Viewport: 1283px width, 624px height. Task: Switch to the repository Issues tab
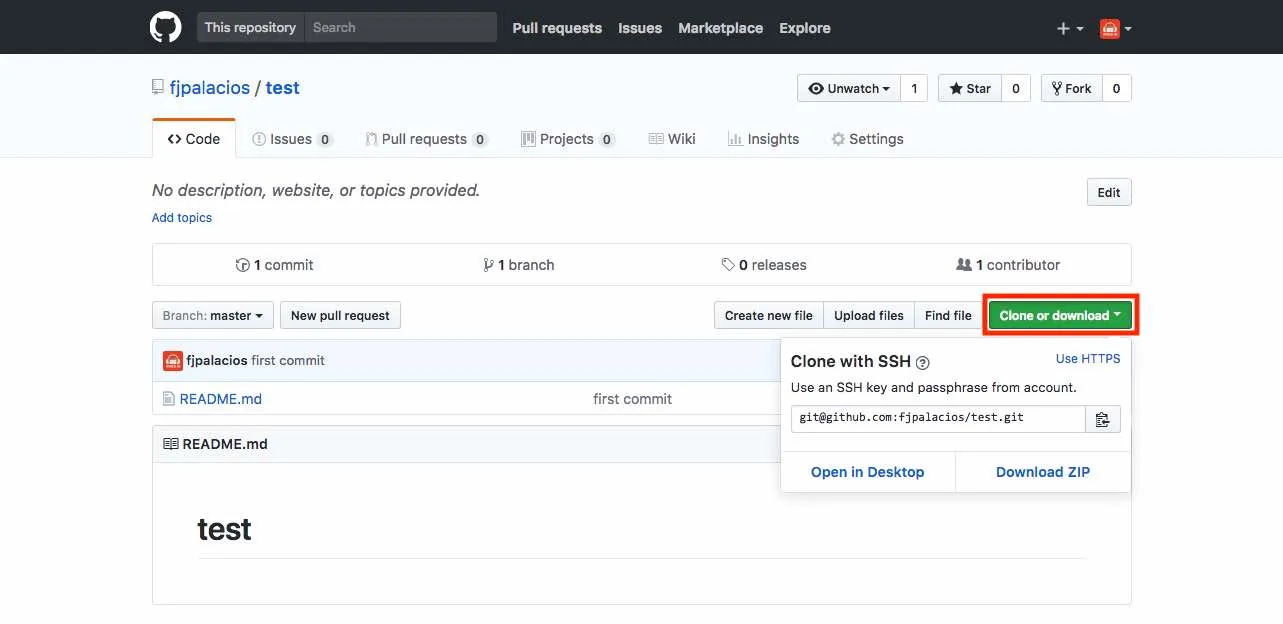292,139
